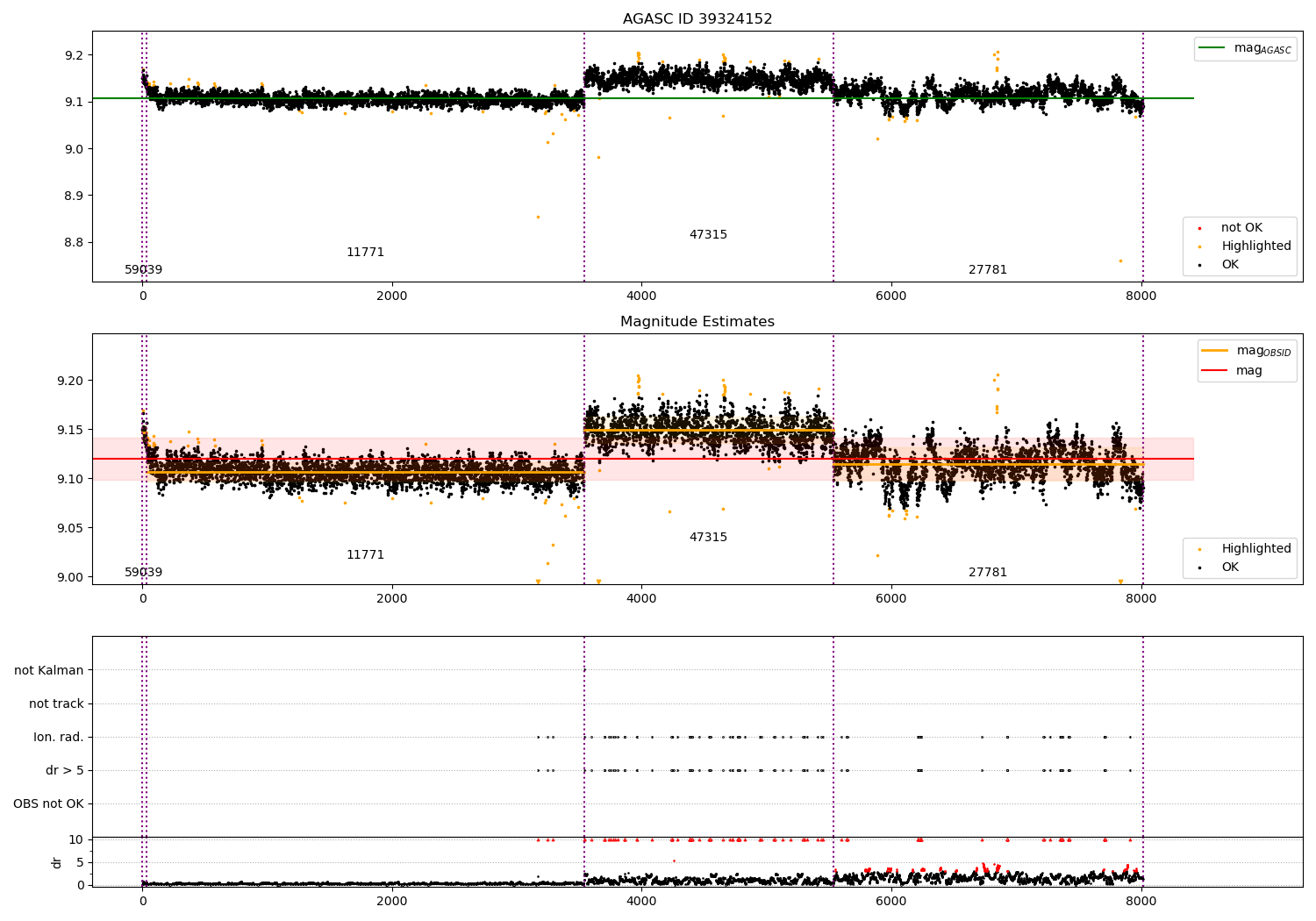Click the 5 tick on the dr axis
Viewport: 1316px width, 921px height.
click(81, 863)
